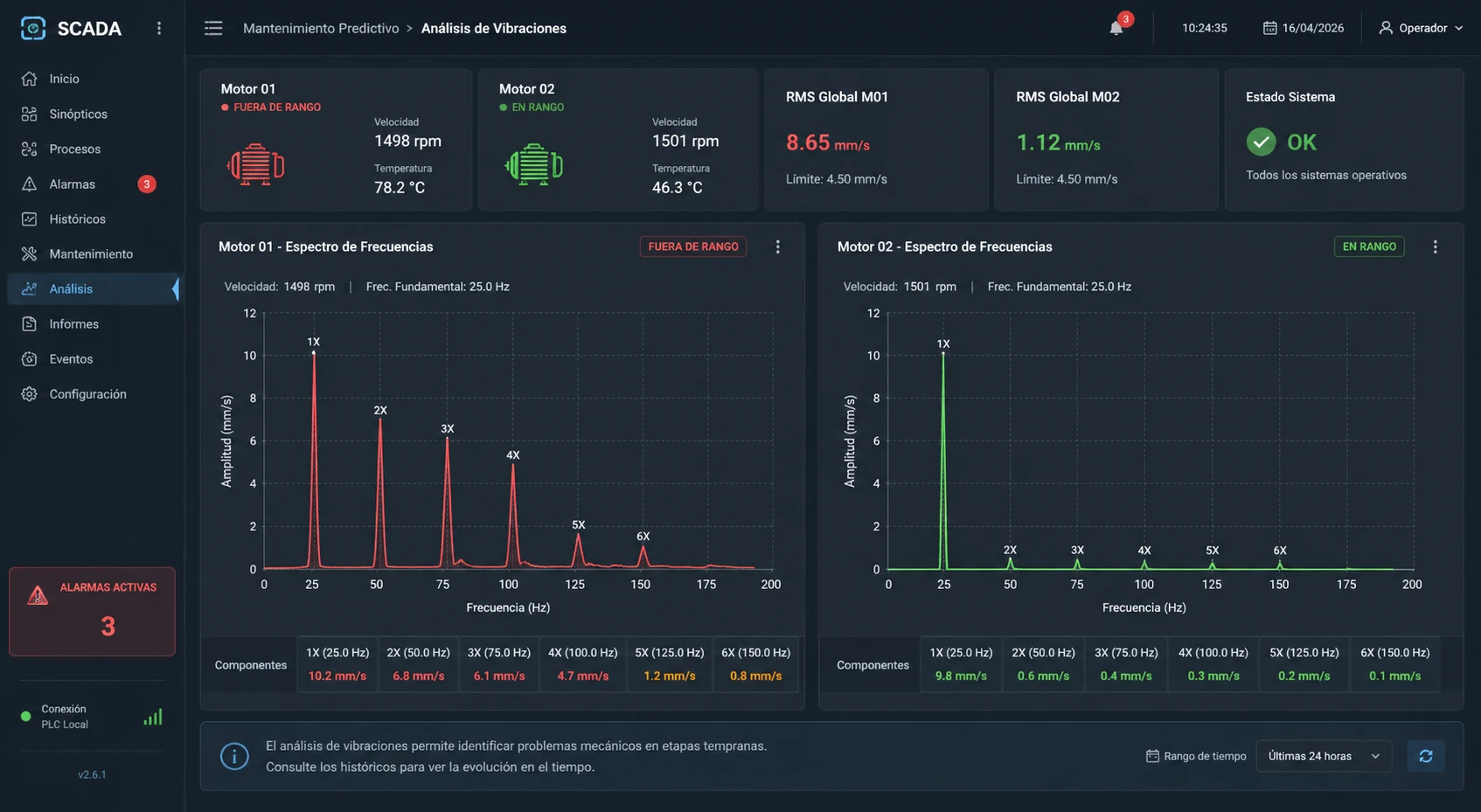Click Mantenimiento Predictivo breadcrumb link

coord(321,28)
